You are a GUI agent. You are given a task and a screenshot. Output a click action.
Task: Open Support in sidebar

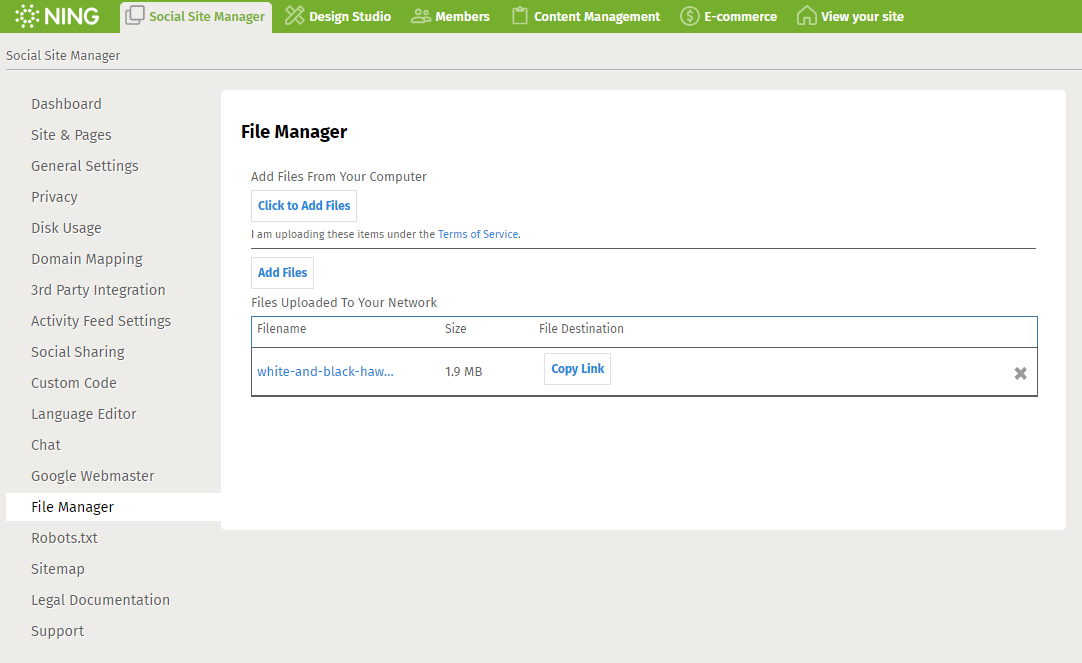[57, 631]
